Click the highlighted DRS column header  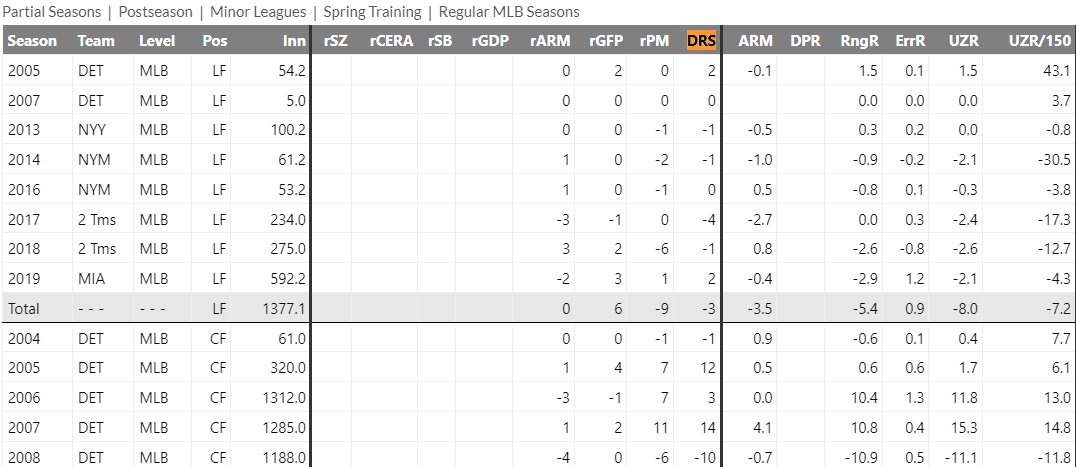tap(702, 41)
